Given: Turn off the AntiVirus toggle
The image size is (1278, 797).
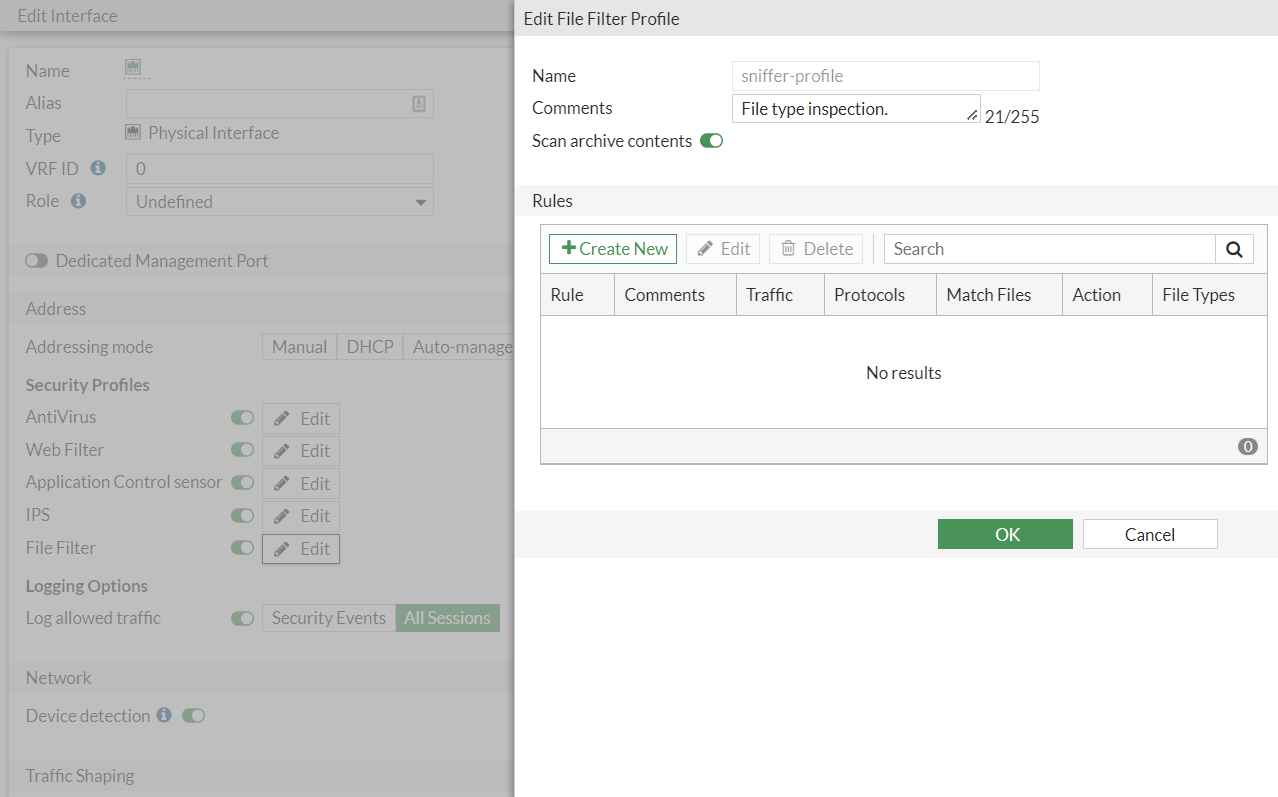Looking at the screenshot, I should 242,418.
